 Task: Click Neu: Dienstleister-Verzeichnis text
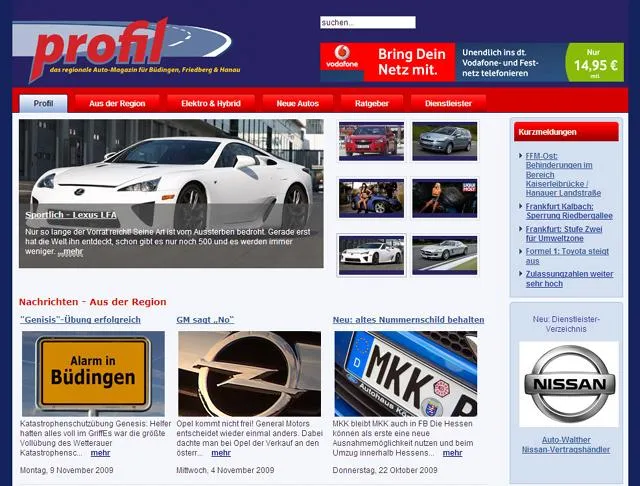566,324
